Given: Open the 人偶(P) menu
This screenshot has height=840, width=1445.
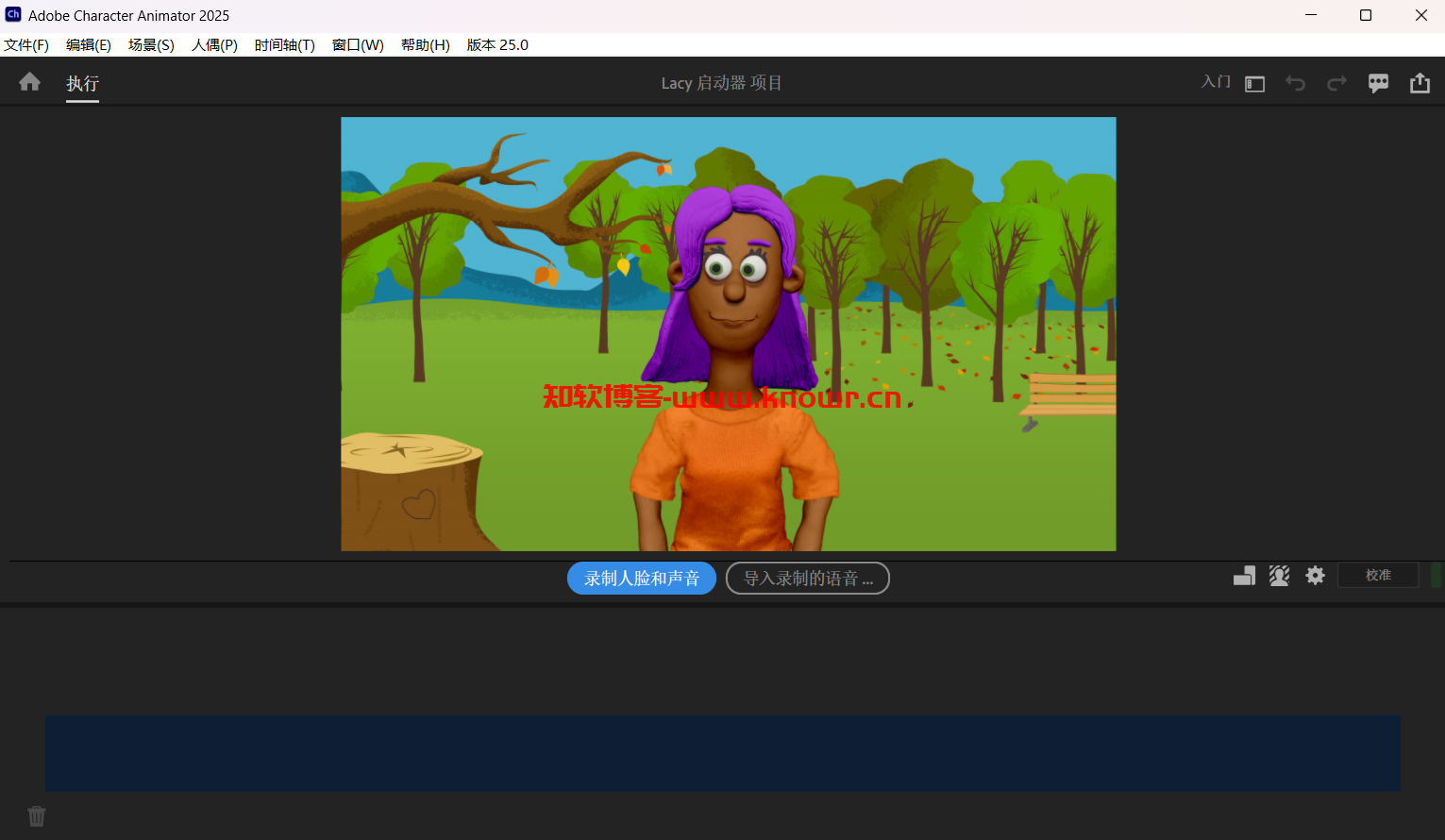Looking at the screenshot, I should pos(214,44).
